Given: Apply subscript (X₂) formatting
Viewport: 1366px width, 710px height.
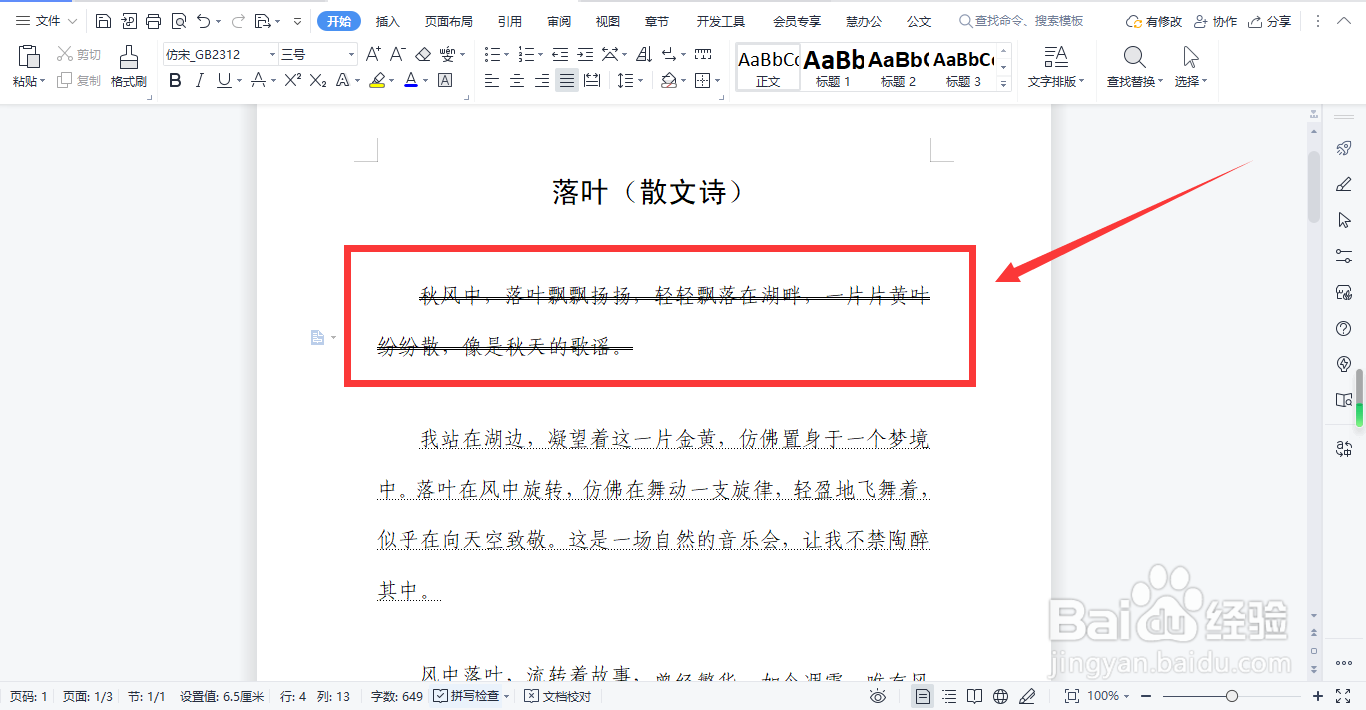Looking at the screenshot, I should click(x=318, y=80).
